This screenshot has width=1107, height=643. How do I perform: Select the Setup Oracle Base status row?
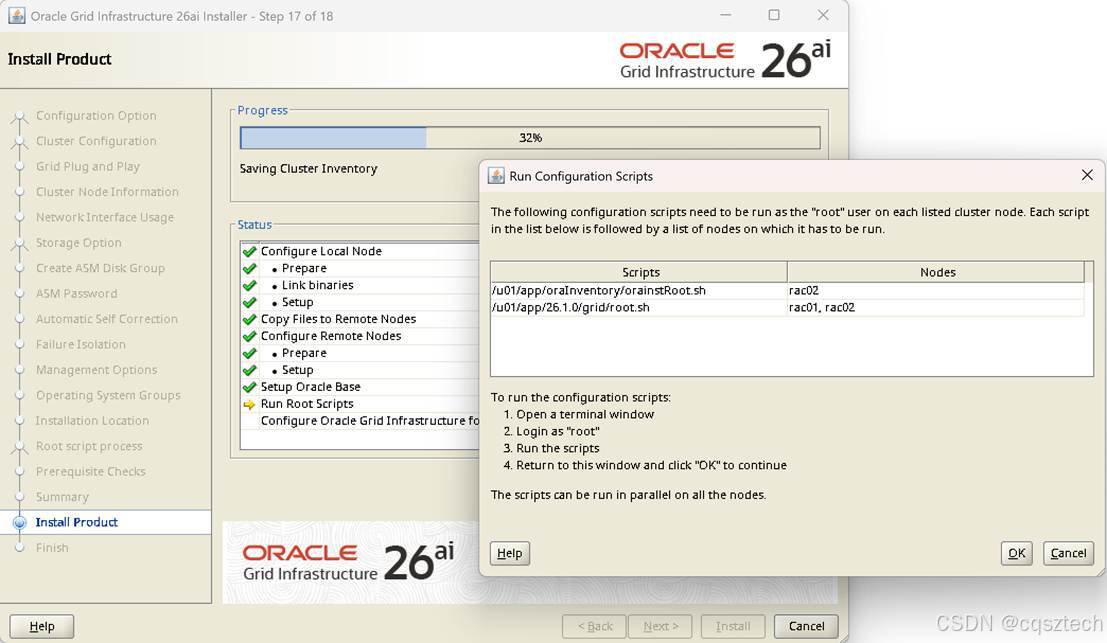360,387
